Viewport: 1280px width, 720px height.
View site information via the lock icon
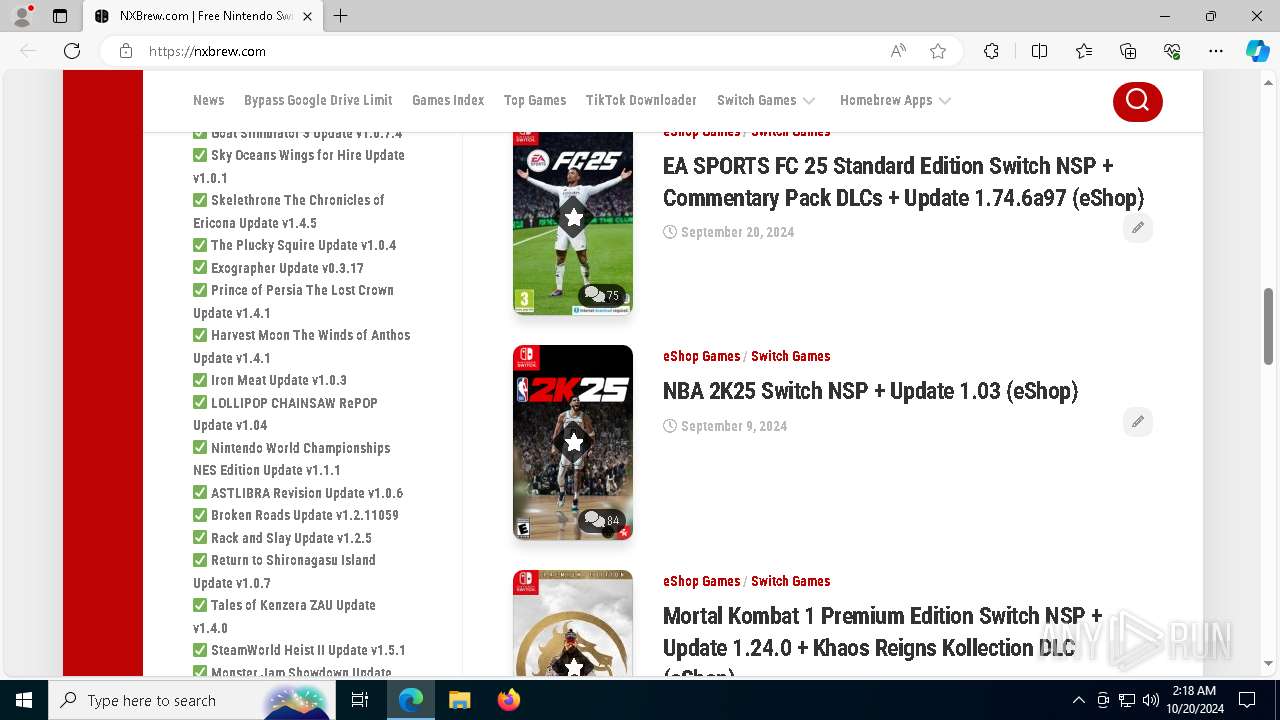coord(126,51)
